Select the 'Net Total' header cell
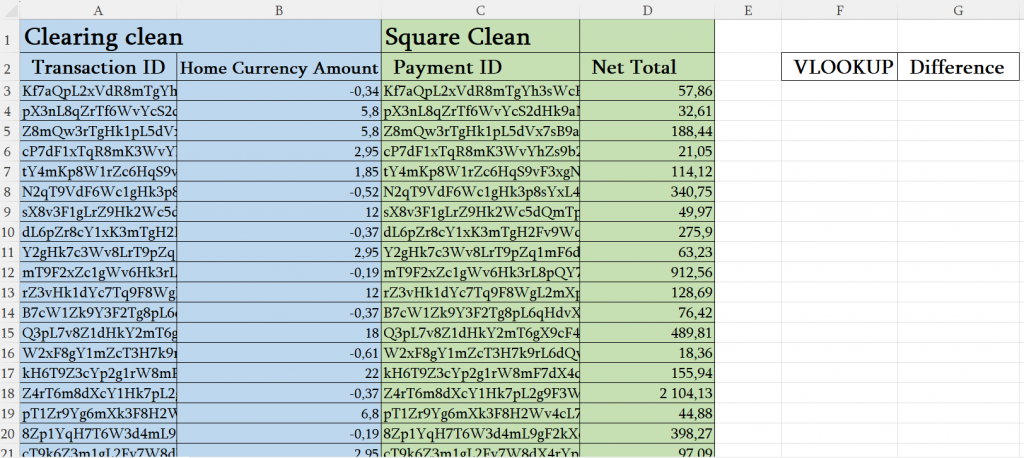Image resolution: width=1024 pixels, height=458 pixels. click(x=647, y=68)
